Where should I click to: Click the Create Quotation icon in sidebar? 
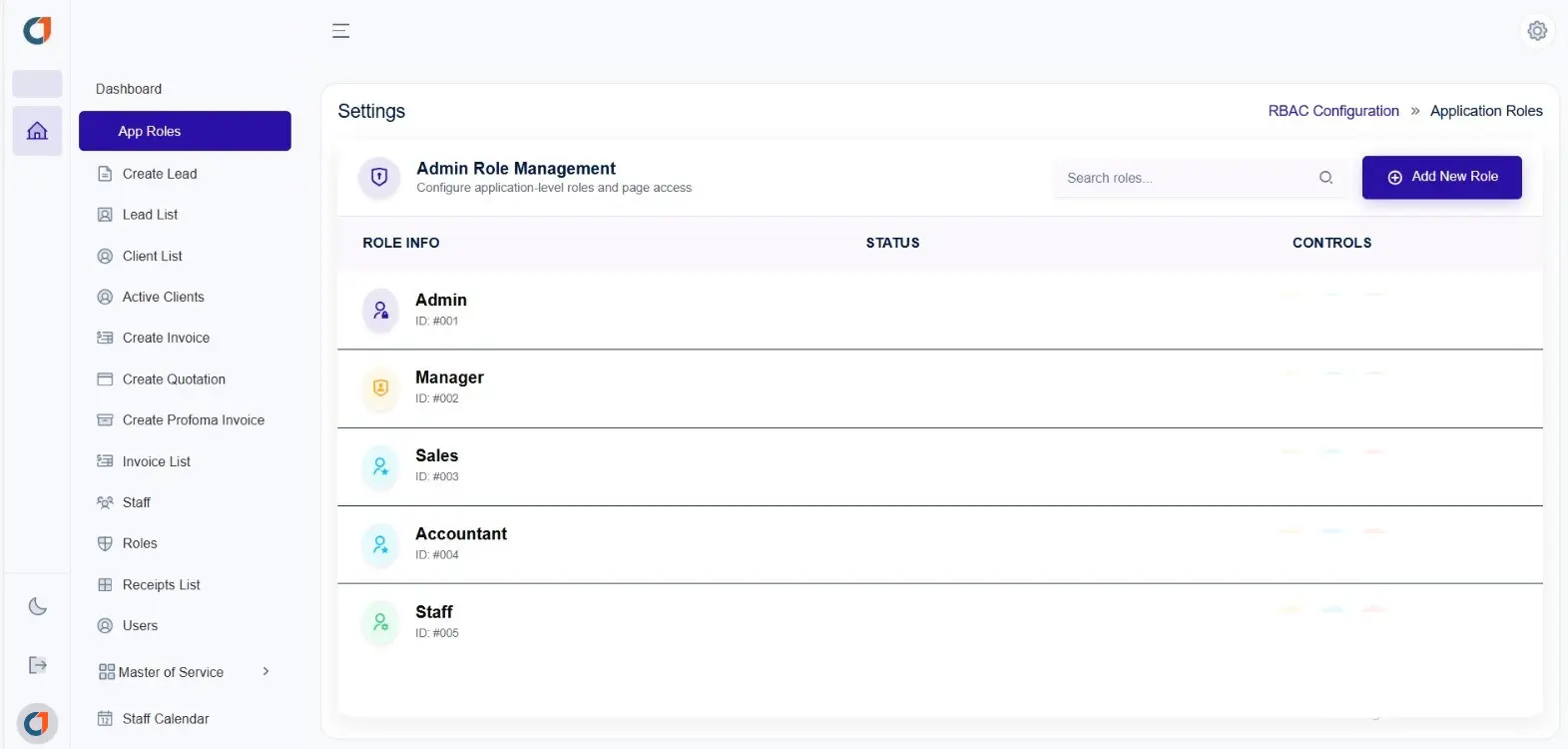pyautogui.click(x=105, y=379)
